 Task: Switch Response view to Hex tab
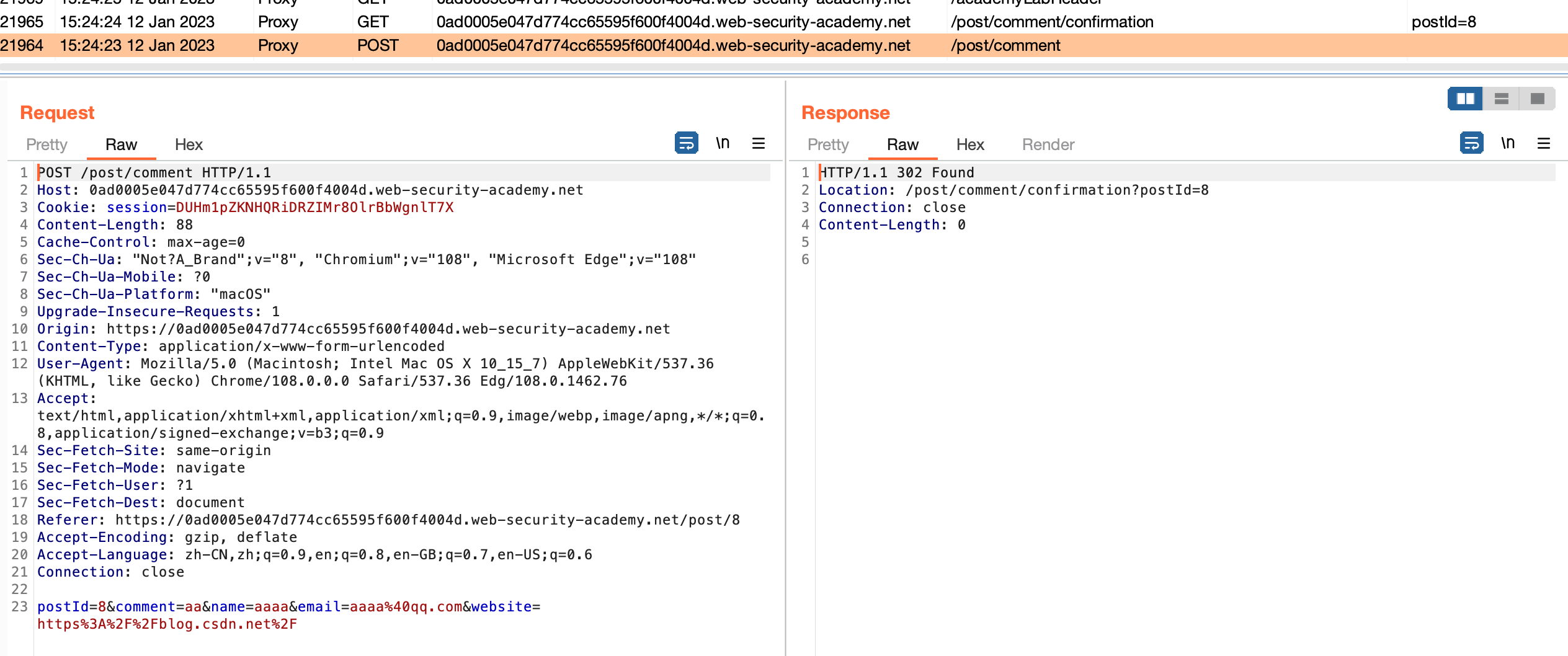pyautogui.click(x=970, y=144)
